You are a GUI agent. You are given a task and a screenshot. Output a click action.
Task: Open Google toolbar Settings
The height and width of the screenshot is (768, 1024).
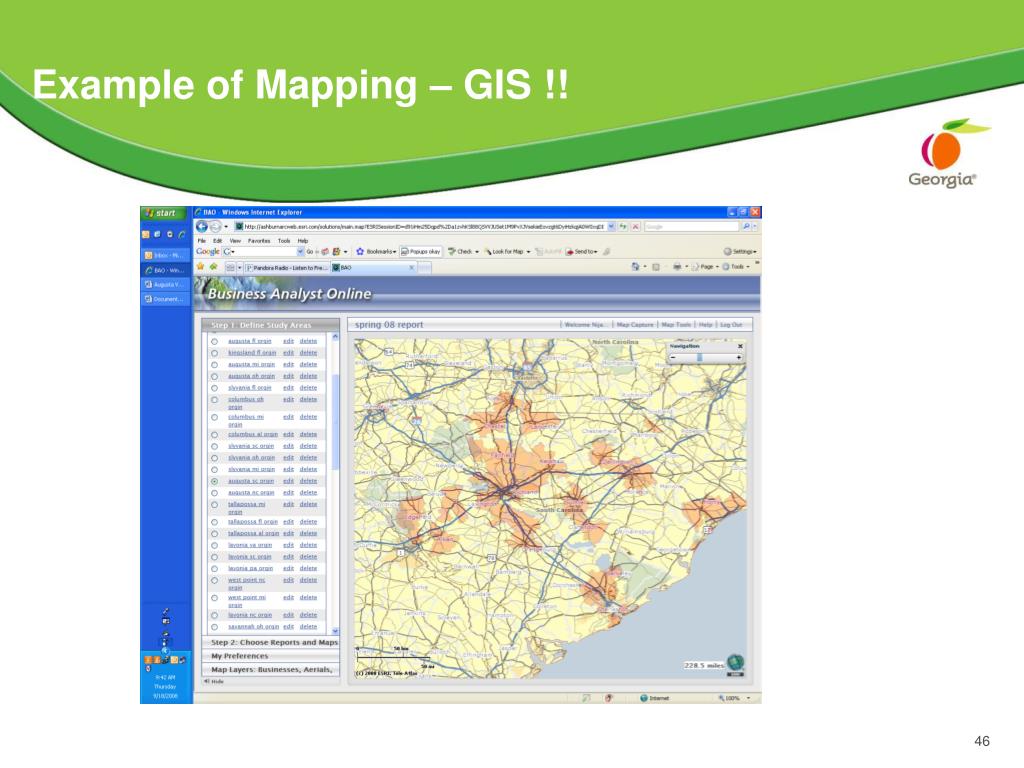(740, 251)
